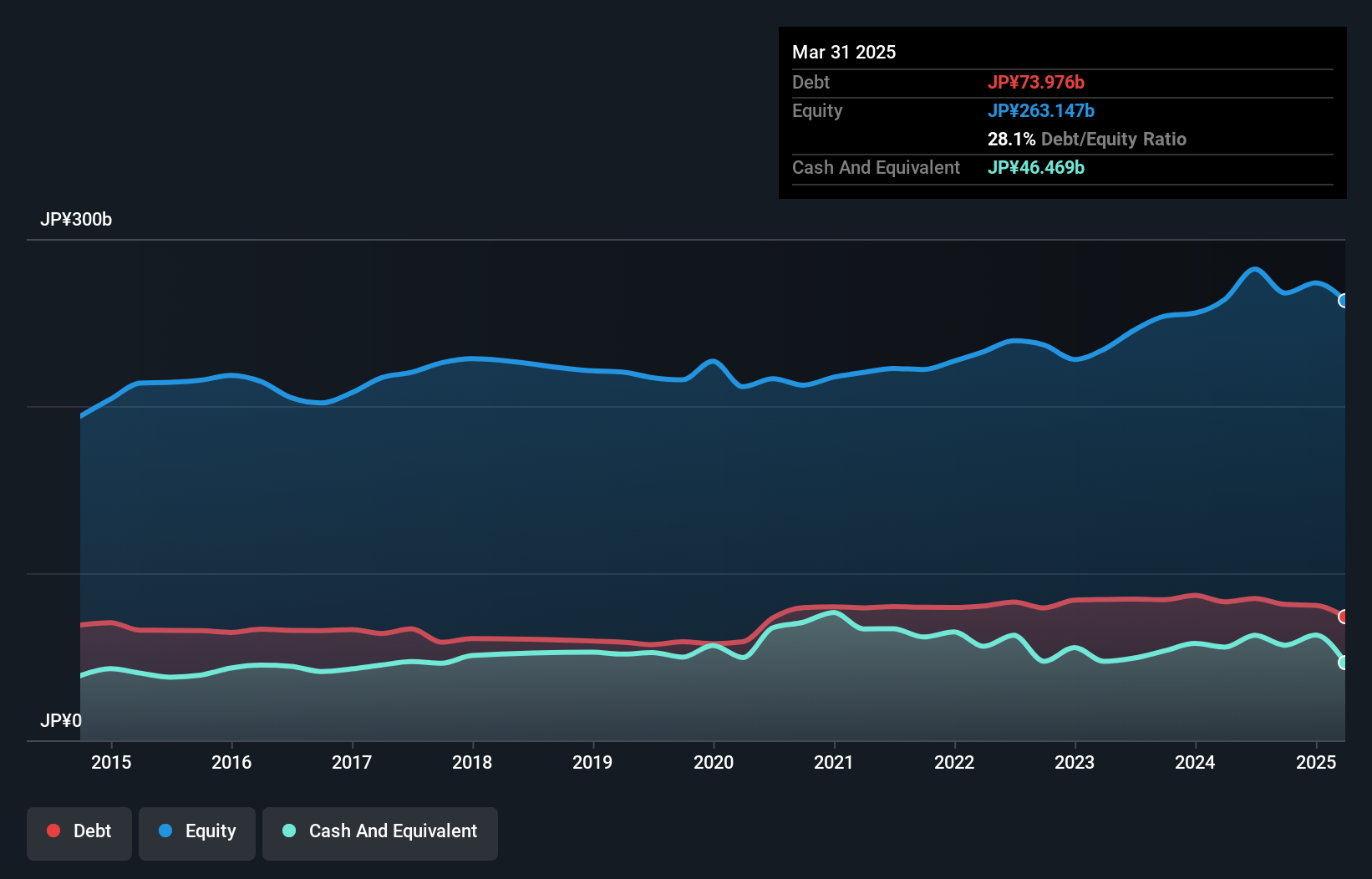Viewport: 1372px width, 879px height.
Task: Click the teal Cash And Equivalent legend dot
Action: [288, 831]
